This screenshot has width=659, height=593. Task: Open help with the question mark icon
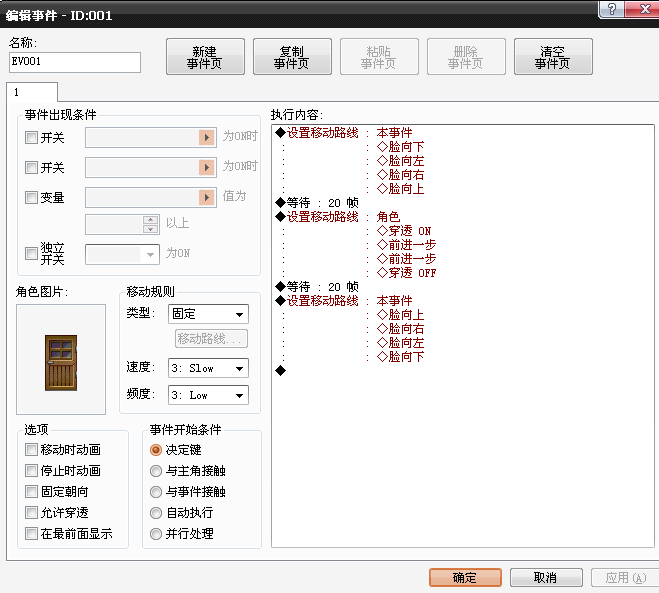[612, 8]
